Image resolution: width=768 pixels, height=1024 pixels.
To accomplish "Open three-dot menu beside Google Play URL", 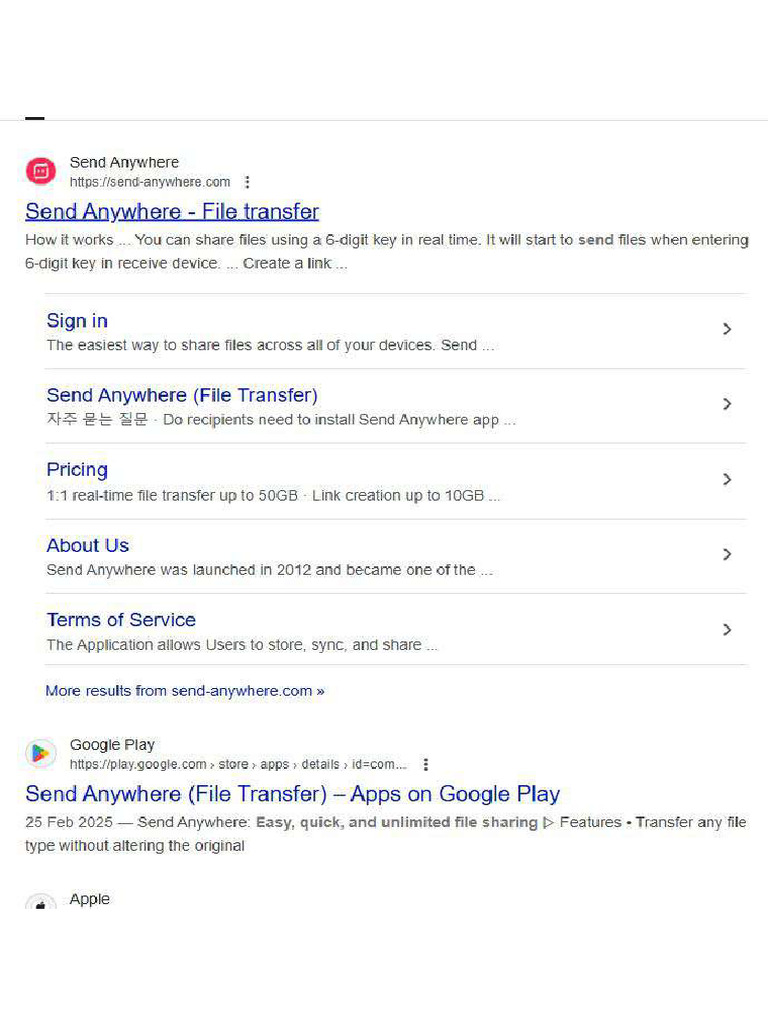I will pos(425,764).
